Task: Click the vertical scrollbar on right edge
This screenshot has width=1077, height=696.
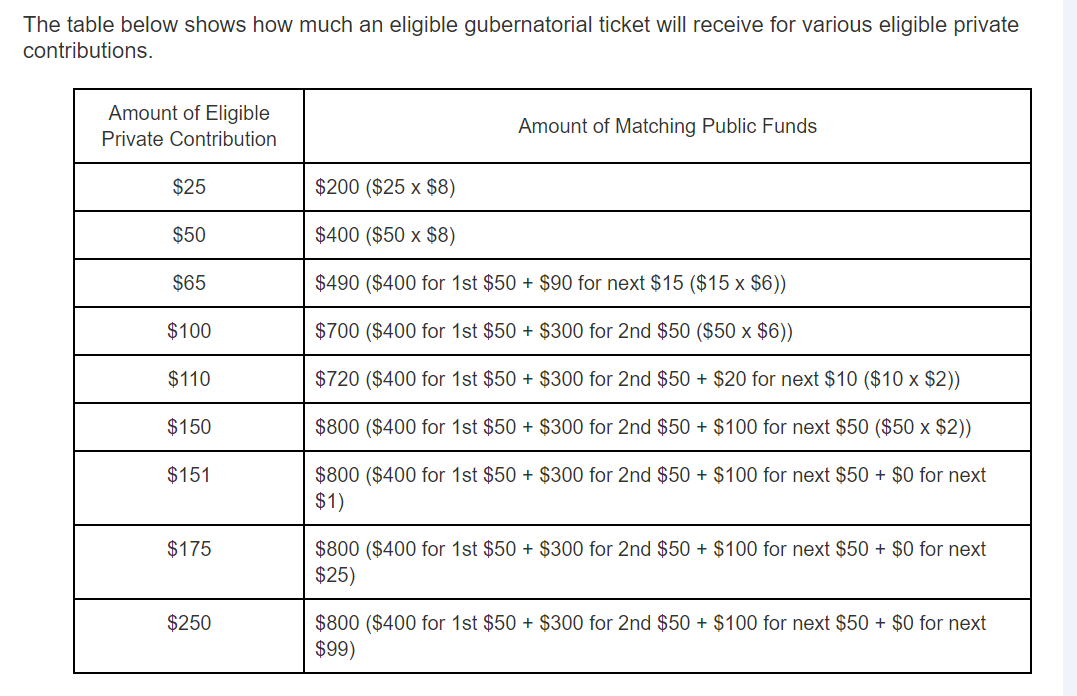Action: (x=1069, y=348)
